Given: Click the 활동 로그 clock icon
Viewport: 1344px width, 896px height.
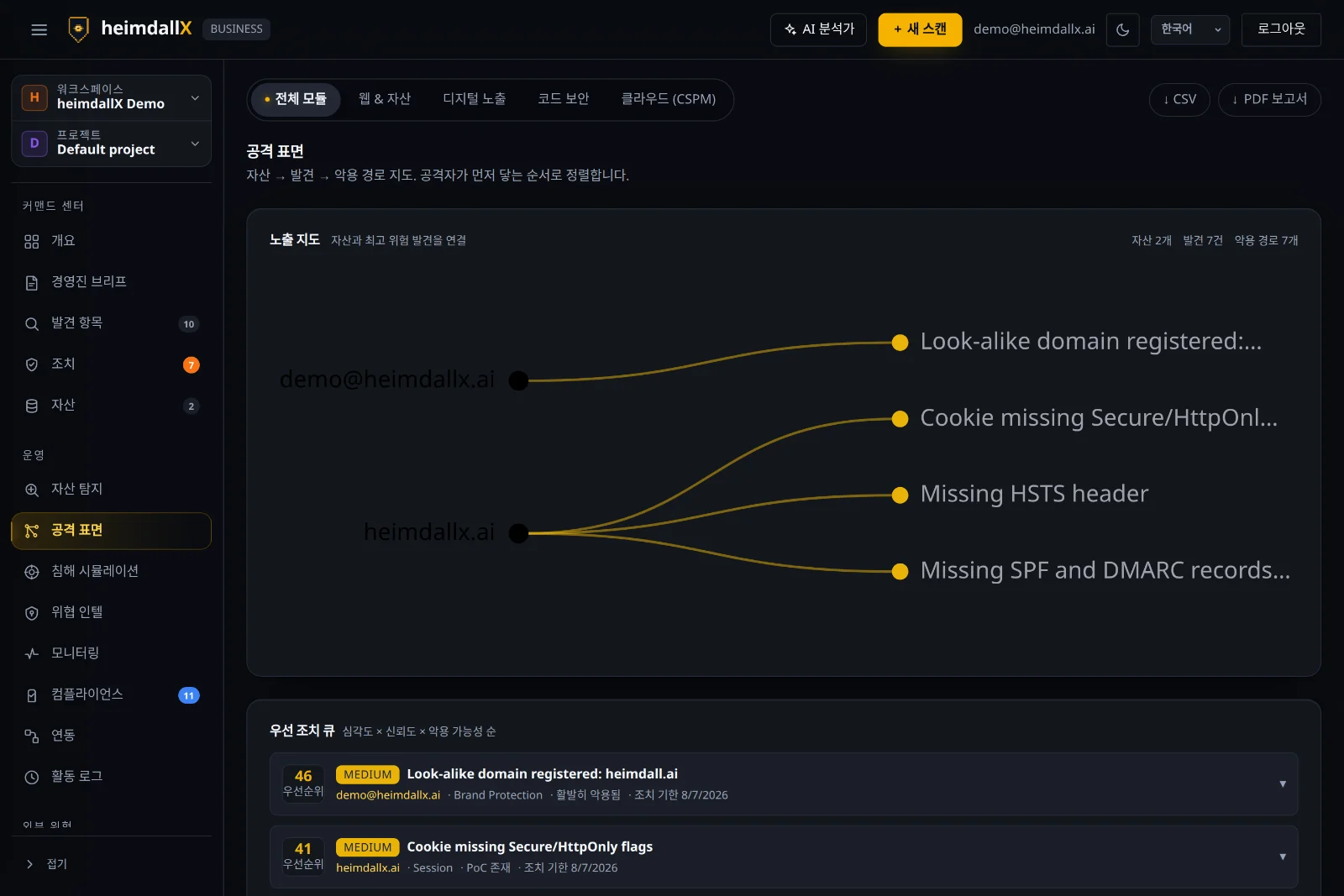Looking at the screenshot, I should (32, 778).
